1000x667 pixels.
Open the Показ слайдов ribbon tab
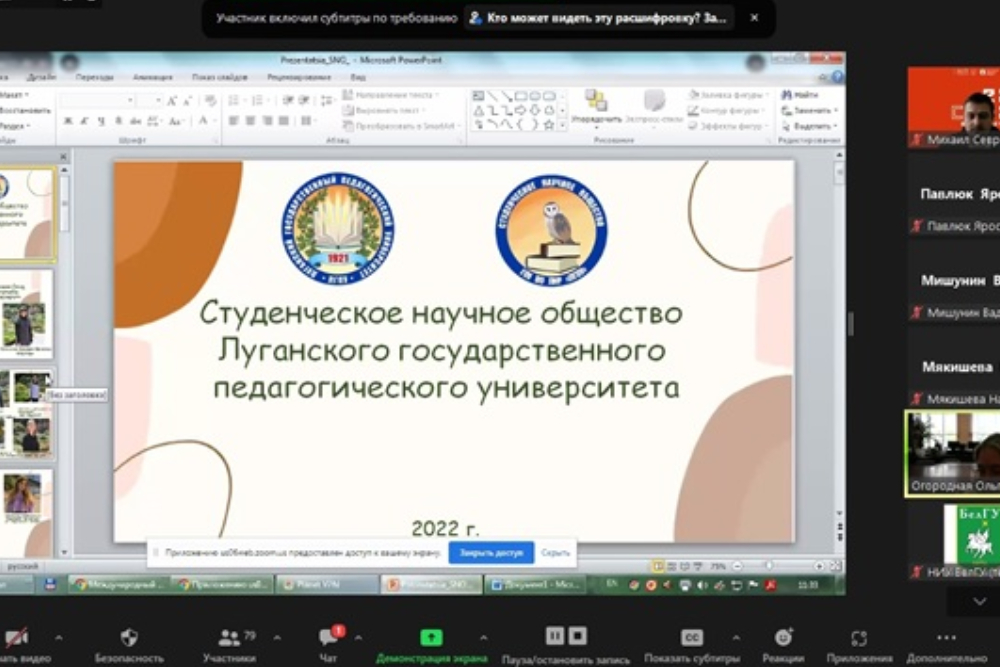click(218, 77)
